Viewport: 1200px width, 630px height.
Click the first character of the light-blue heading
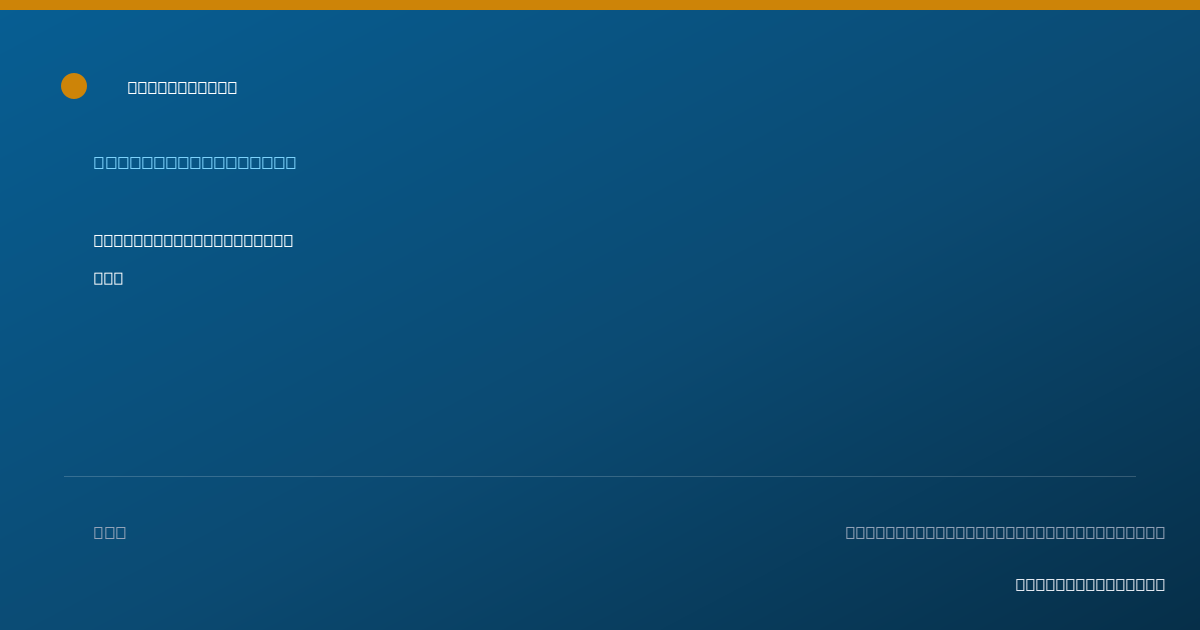point(100,162)
